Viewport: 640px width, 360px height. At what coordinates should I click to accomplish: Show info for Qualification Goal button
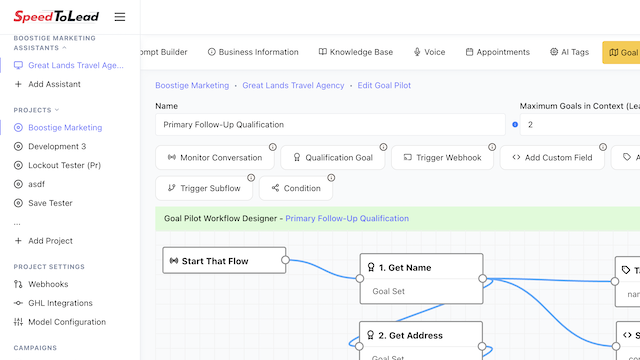[x=383, y=147]
